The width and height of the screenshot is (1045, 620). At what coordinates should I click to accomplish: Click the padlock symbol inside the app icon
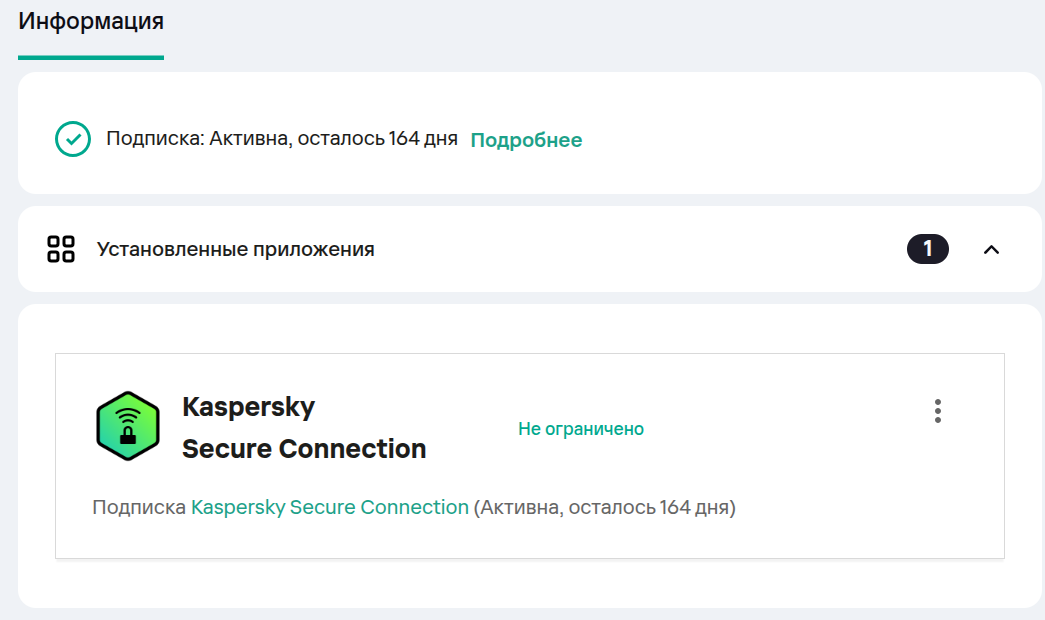point(127,435)
